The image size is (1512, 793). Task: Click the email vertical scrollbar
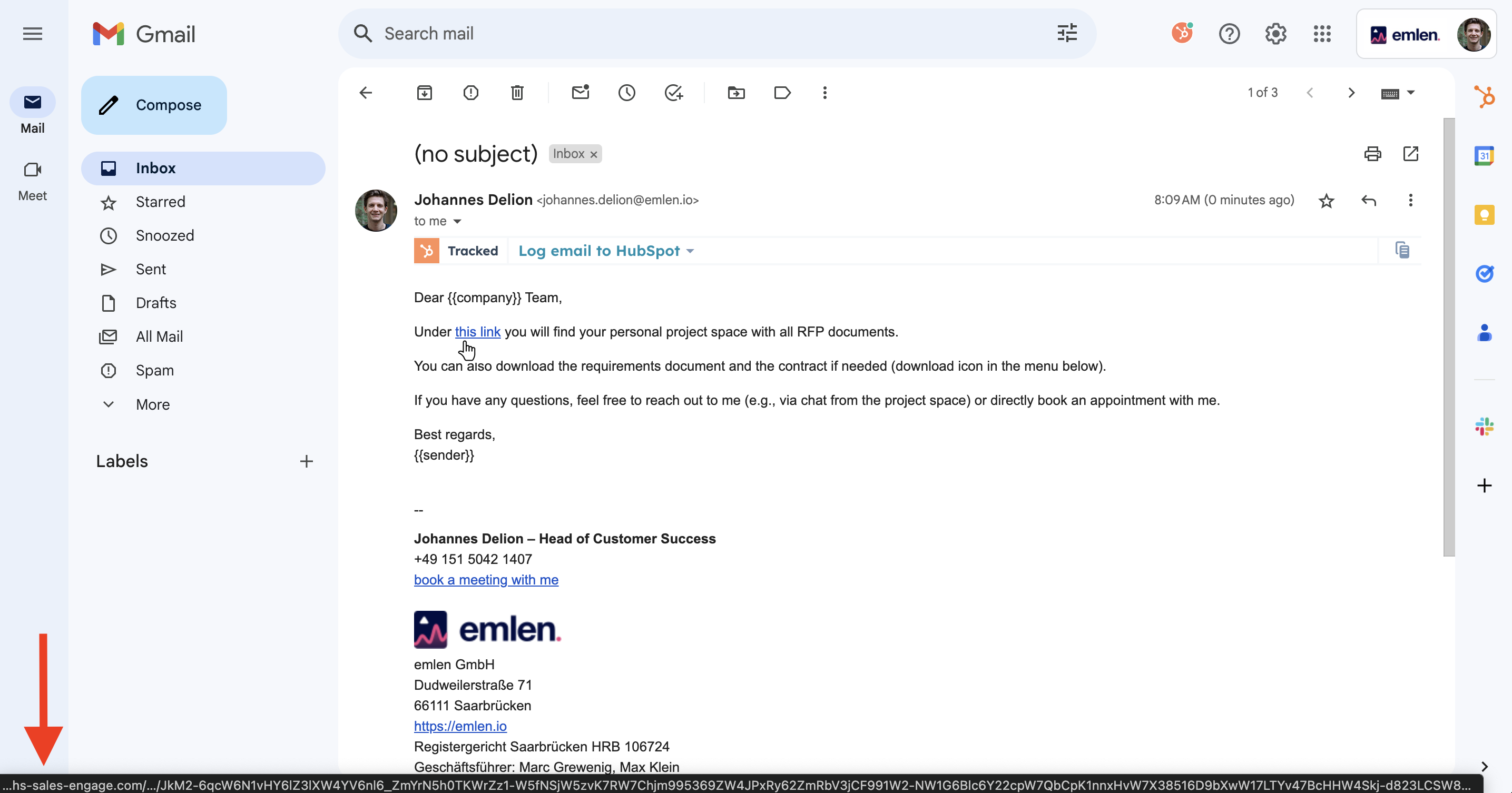pyautogui.click(x=1449, y=337)
